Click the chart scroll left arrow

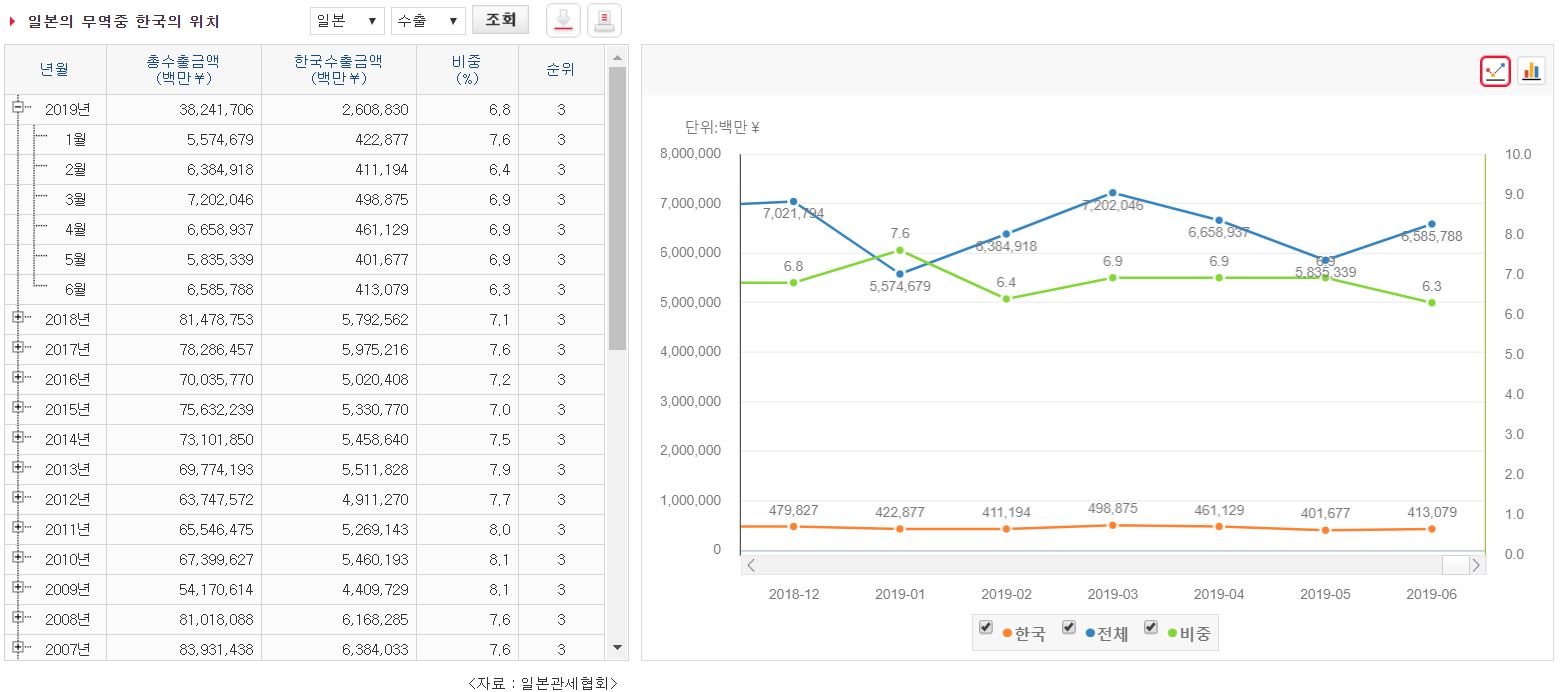[751, 565]
